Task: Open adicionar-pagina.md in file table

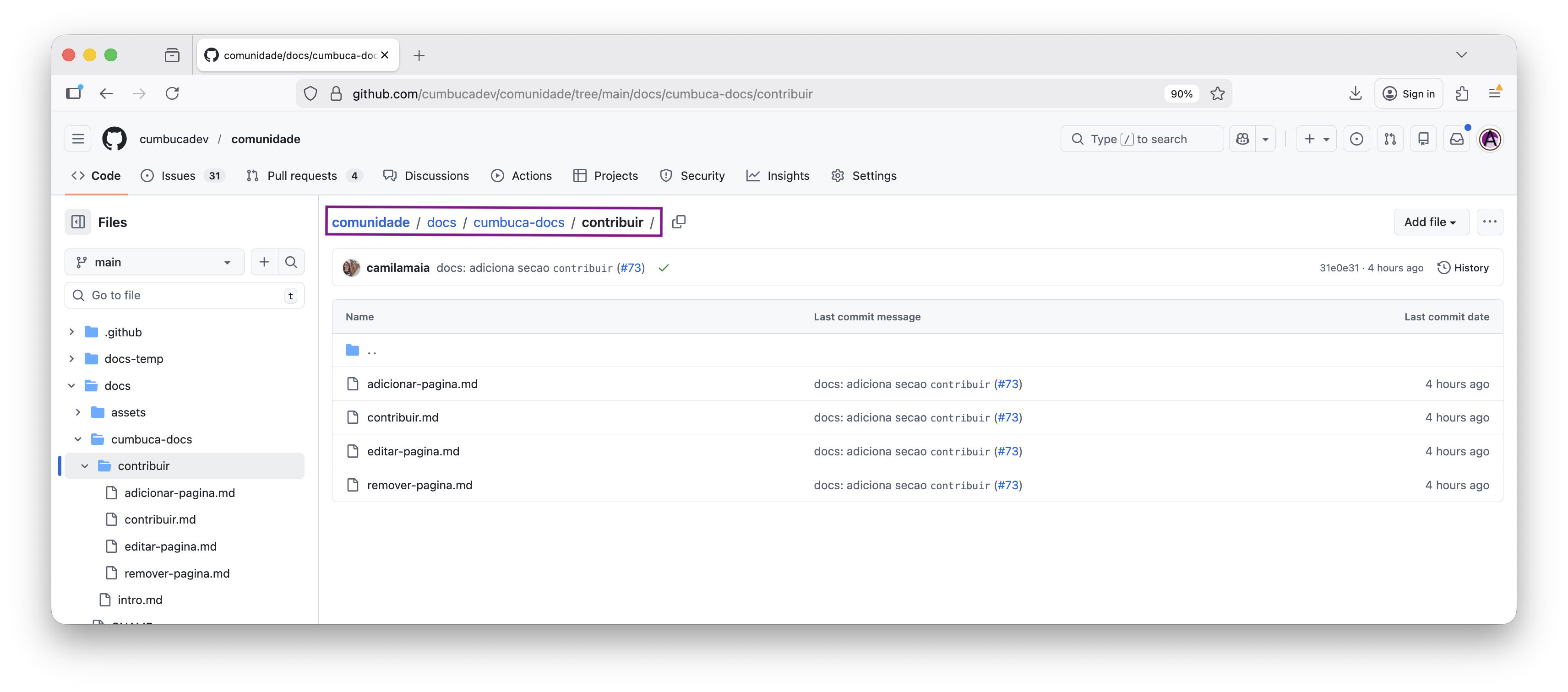Action: point(422,384)
